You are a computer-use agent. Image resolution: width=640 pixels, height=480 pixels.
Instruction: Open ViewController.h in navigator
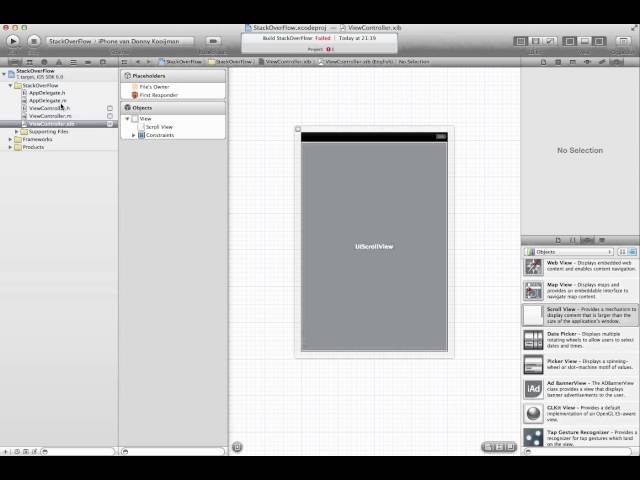(x=49, y=108)
